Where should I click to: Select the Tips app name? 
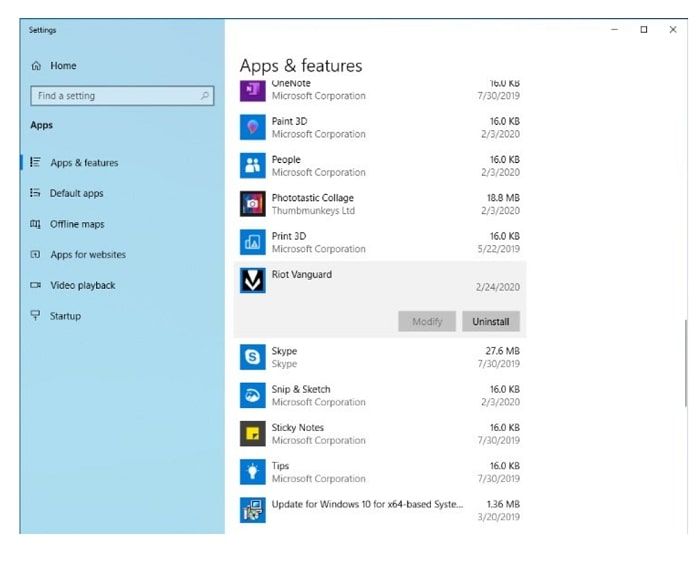tap(280, 466)
